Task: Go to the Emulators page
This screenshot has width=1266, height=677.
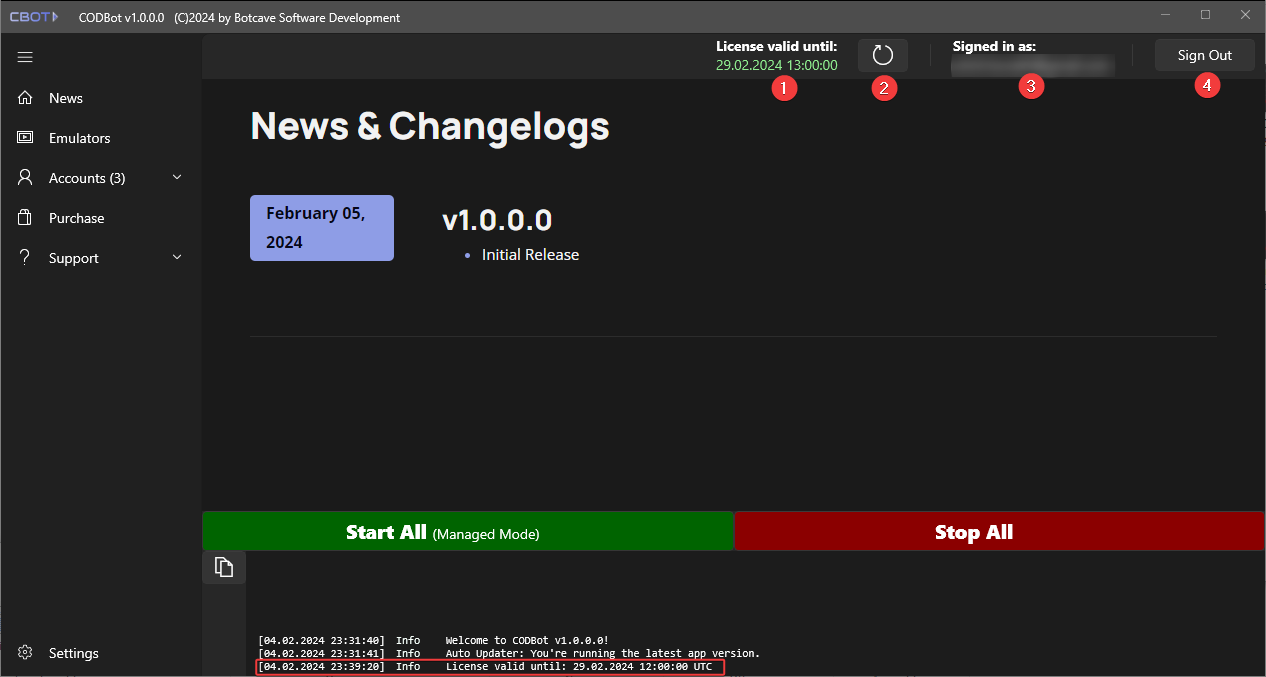Action: pyautogui.click(x=79, y=138)
